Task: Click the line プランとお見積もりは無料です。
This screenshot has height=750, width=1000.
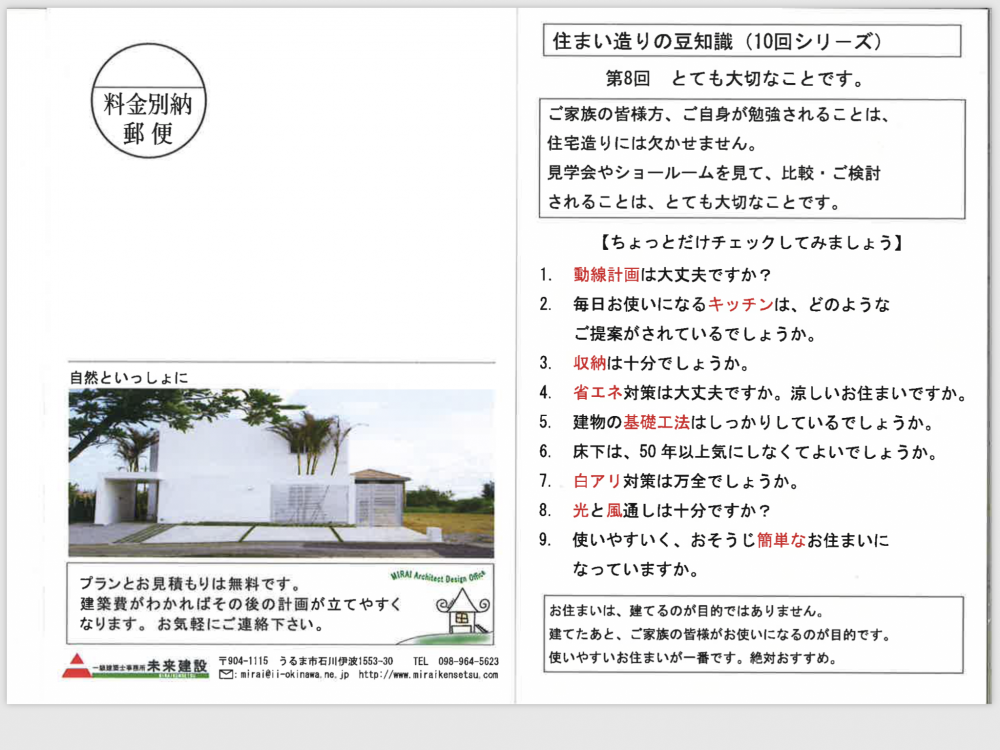Action: tap(191, 584)
